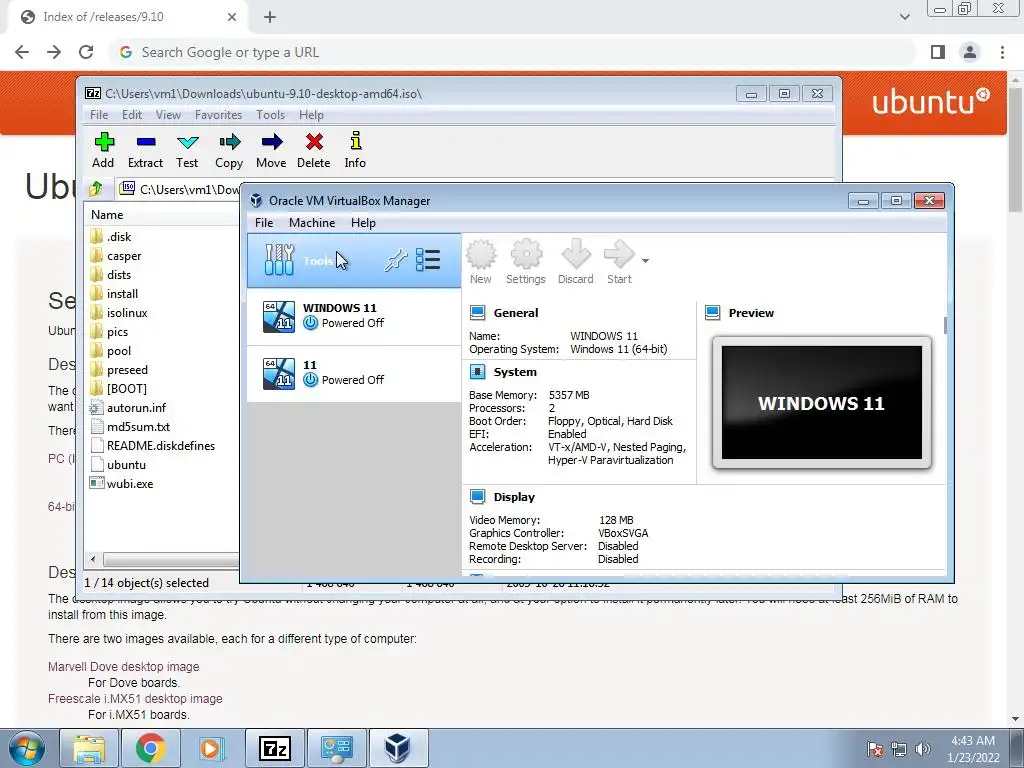Open Chrome three-dot menu

tap(1002, 52)
